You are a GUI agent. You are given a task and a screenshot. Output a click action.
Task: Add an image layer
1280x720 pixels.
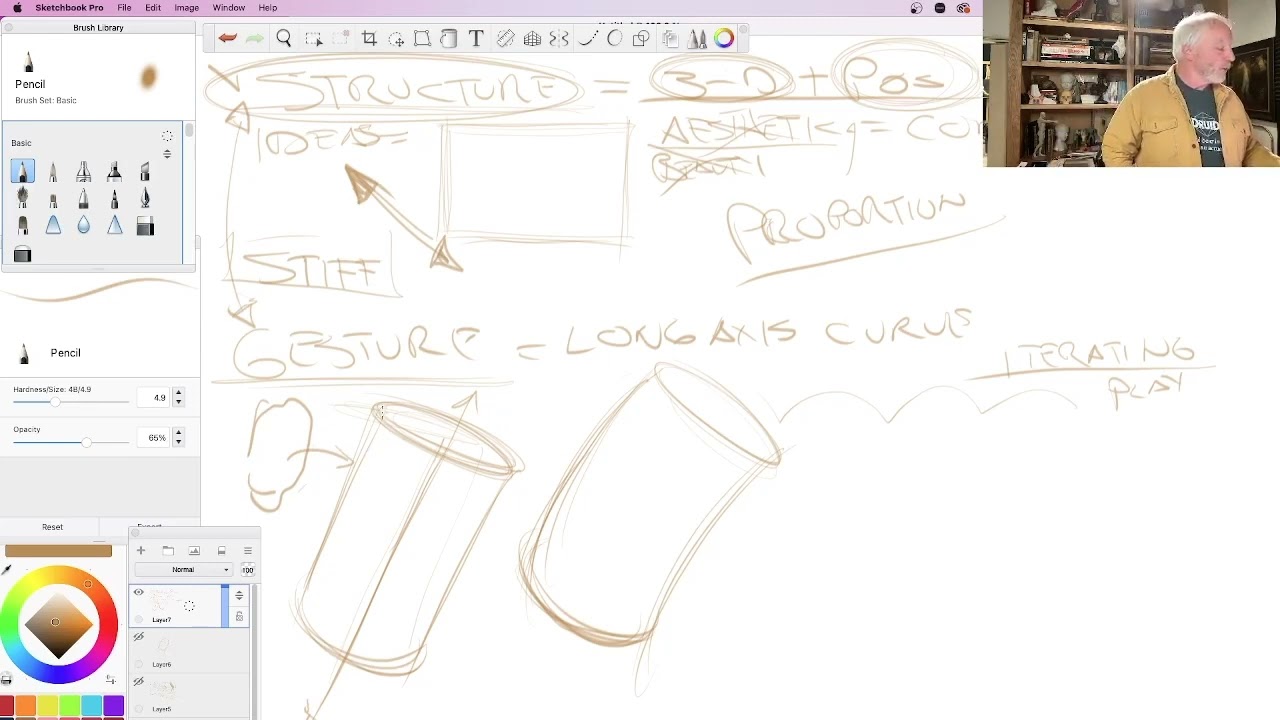pos(194,551)
